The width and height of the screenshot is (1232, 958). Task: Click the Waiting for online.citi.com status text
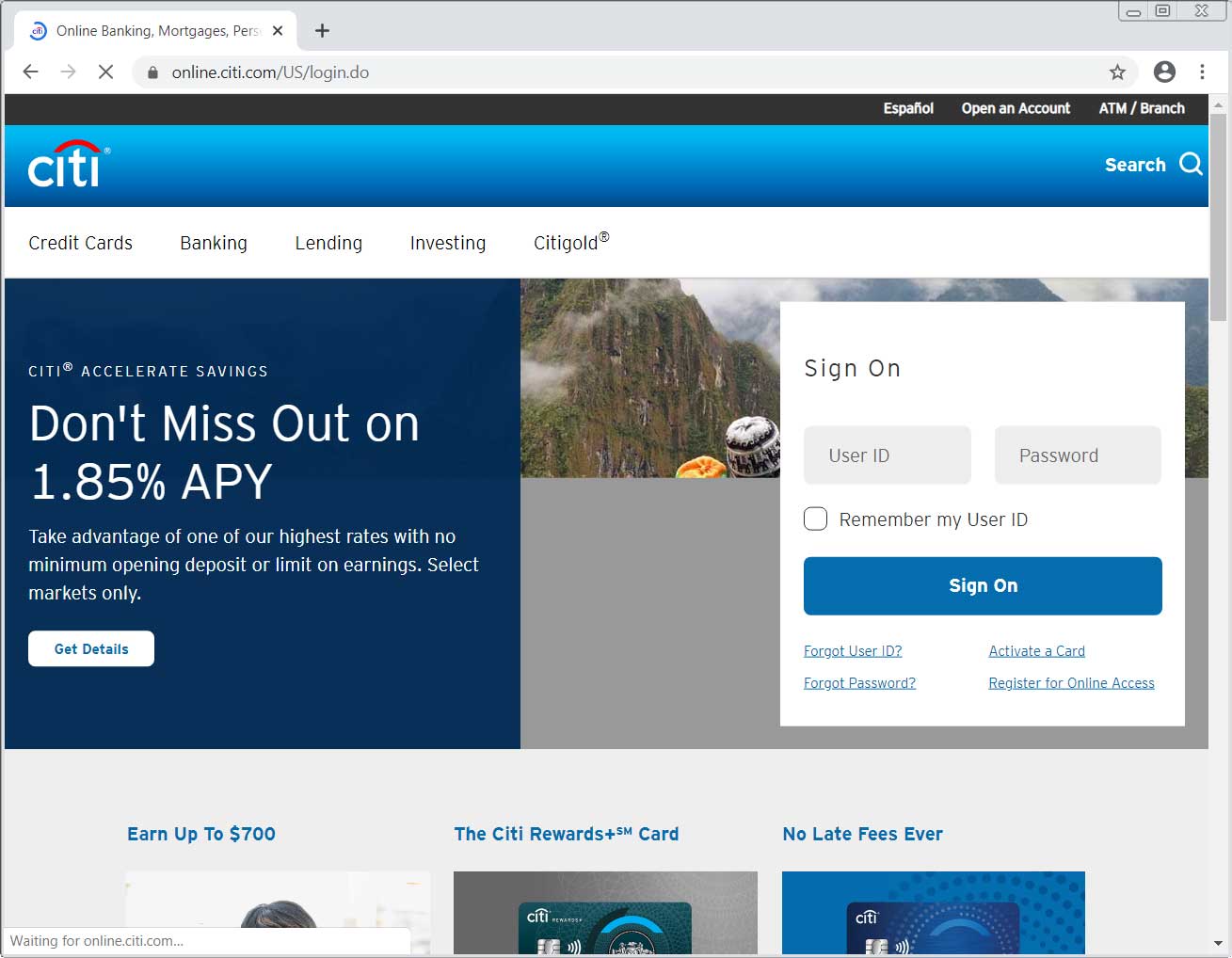pyautogui.click(x=97, y=941)
